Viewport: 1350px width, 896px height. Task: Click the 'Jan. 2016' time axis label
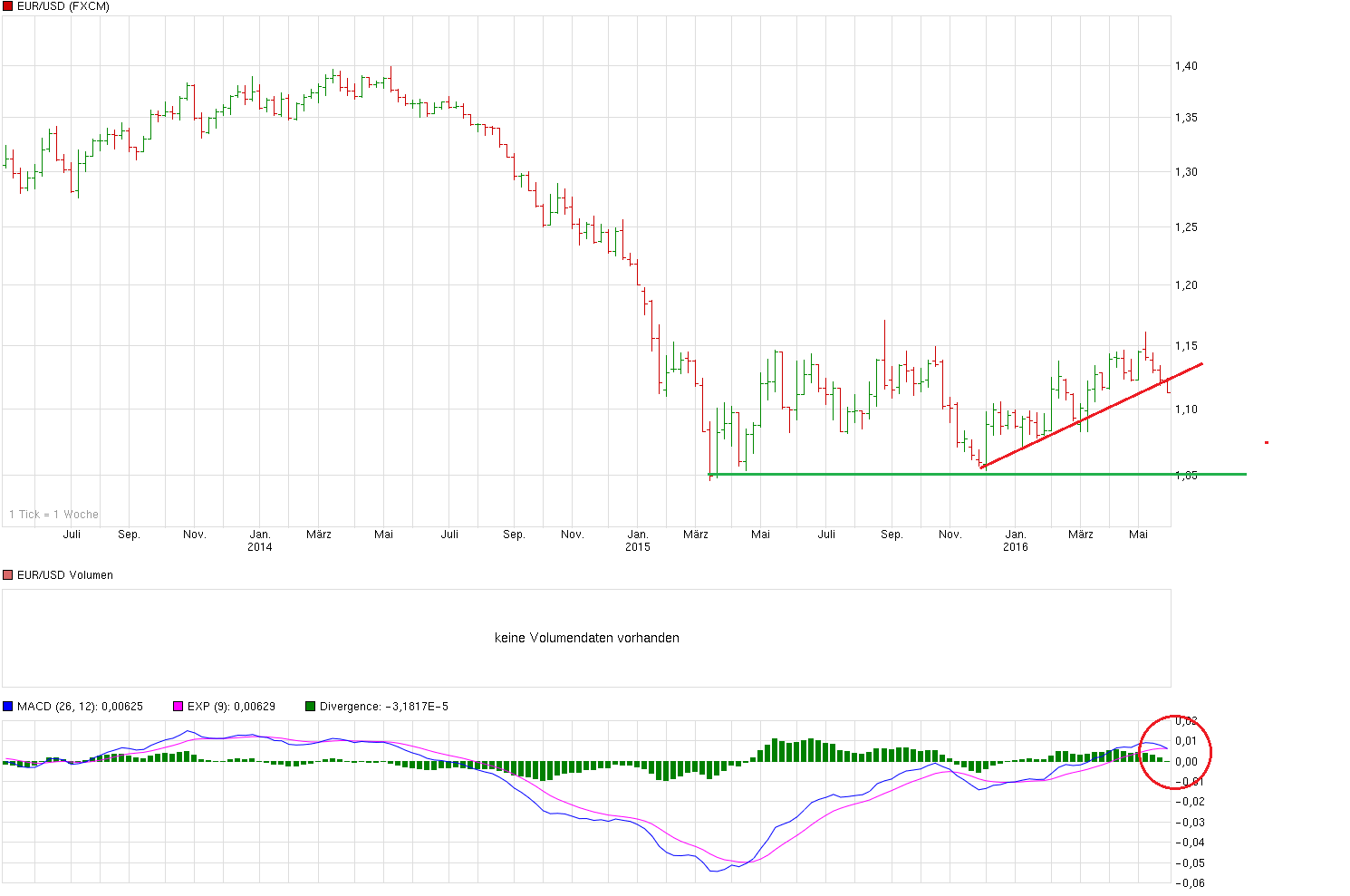click(x=1016, y=541)
